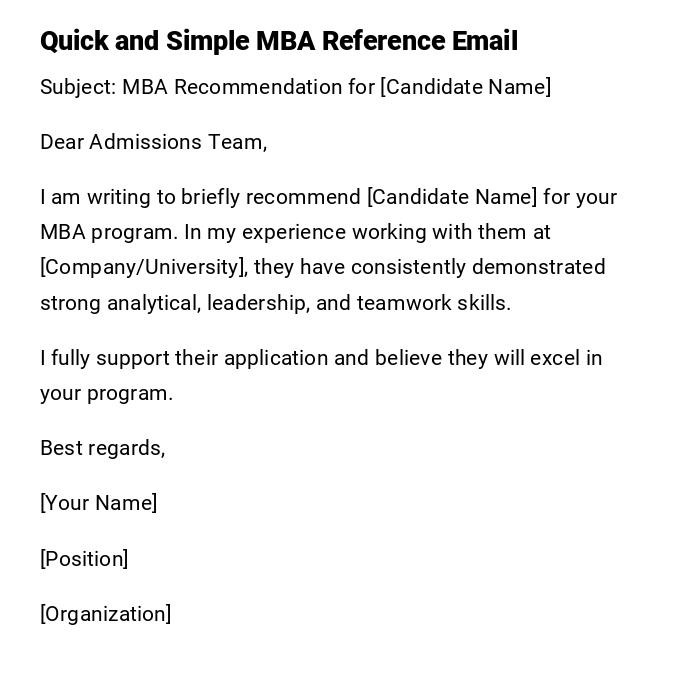Select the [Organization] placeholder
This screenshot has width=700, height=676.
point(106,614)
